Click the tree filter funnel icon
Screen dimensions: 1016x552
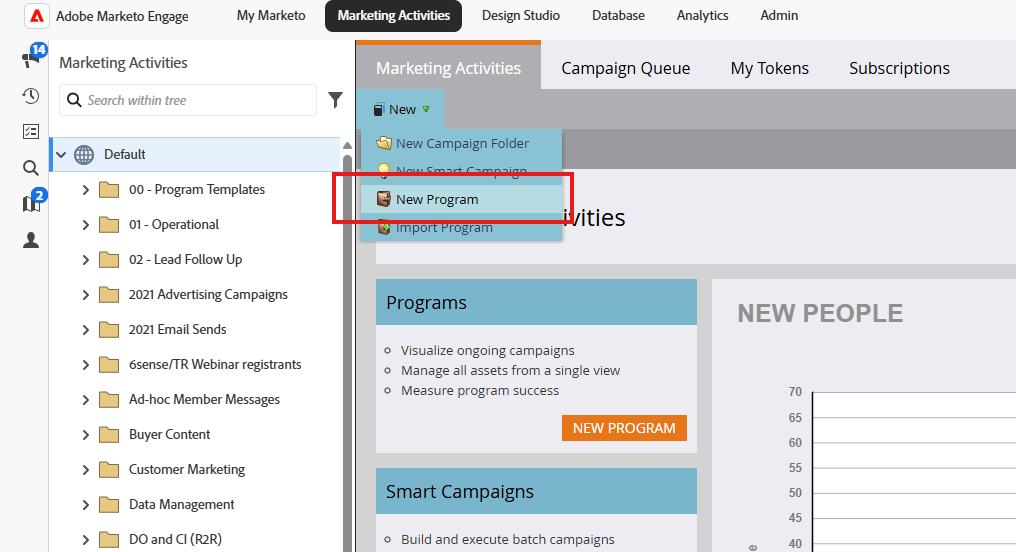click(335, 100)
